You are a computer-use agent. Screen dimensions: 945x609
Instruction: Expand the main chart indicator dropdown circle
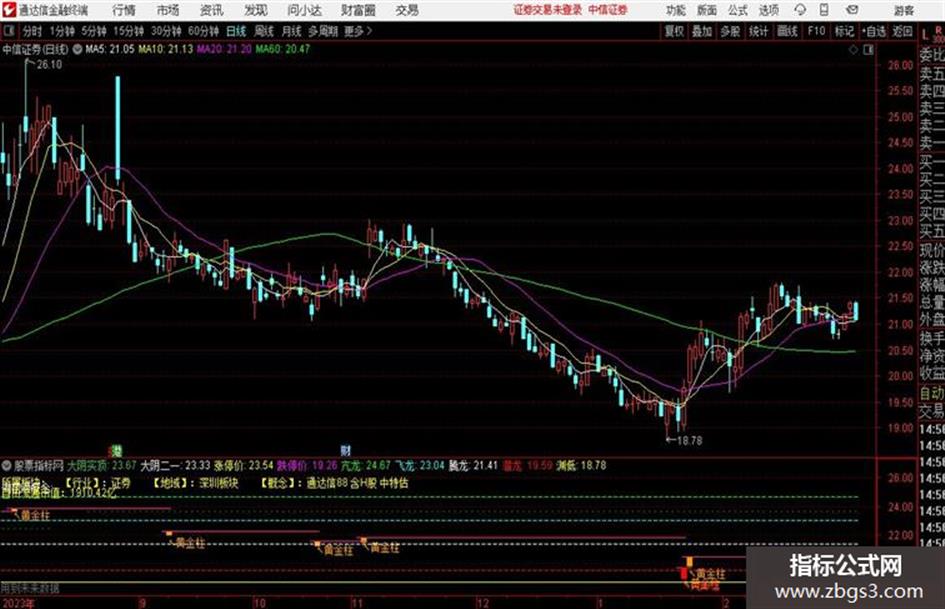pos(78,49)
